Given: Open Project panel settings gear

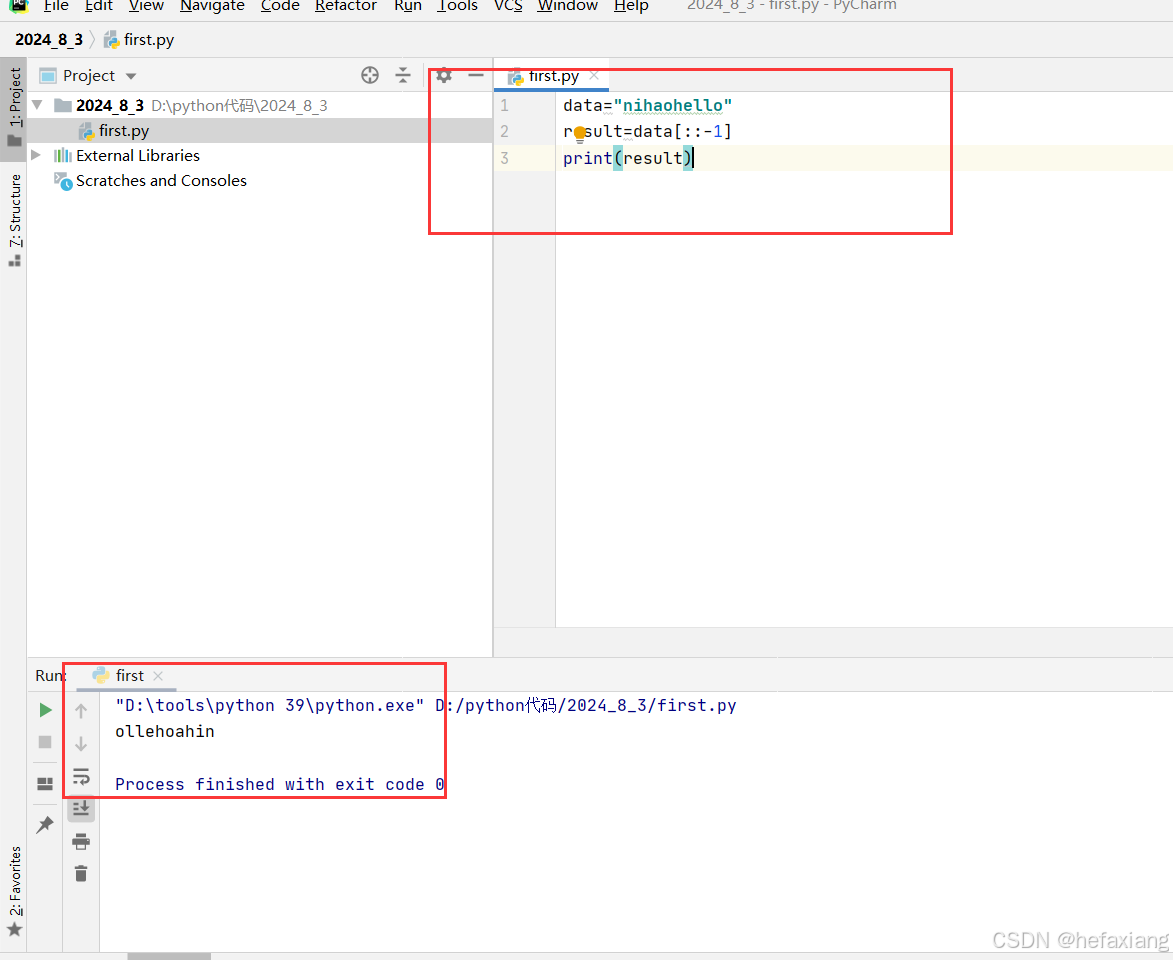Looking at the screenshot, I should pos(444,75).
